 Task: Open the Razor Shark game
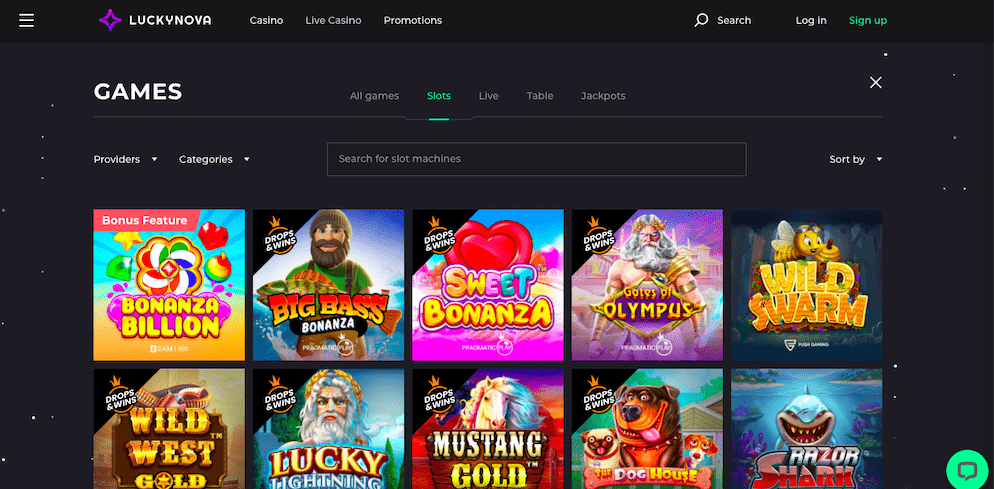point(806,429)
